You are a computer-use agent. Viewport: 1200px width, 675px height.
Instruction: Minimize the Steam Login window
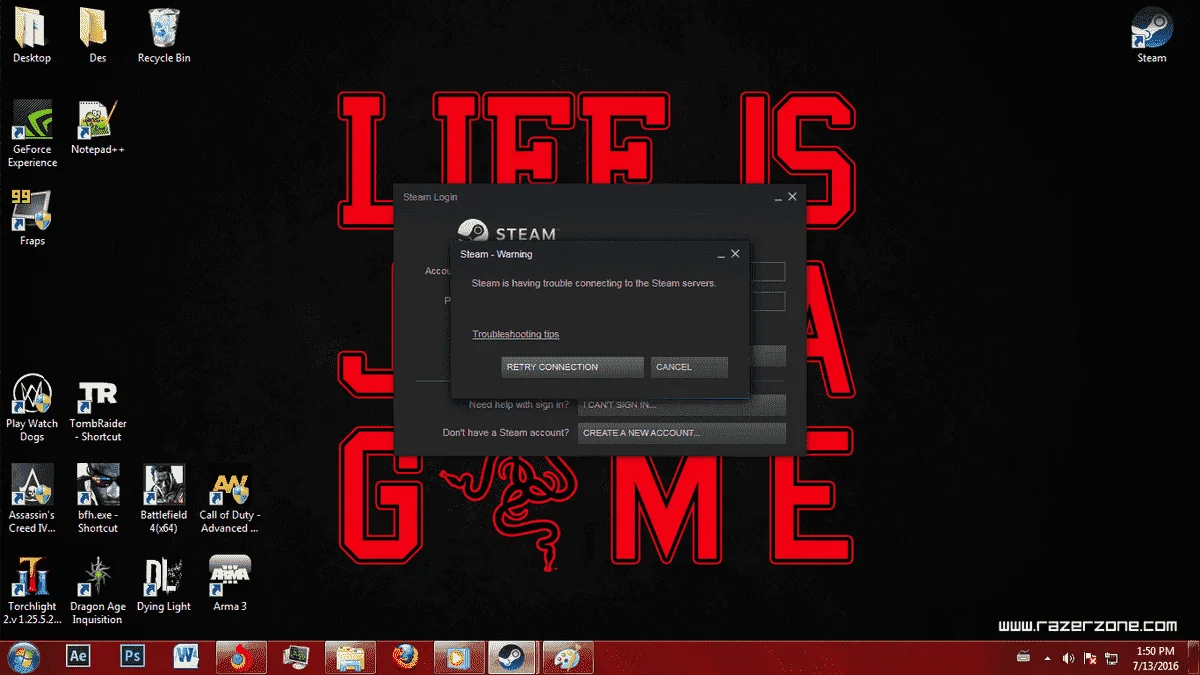[778, 198]
